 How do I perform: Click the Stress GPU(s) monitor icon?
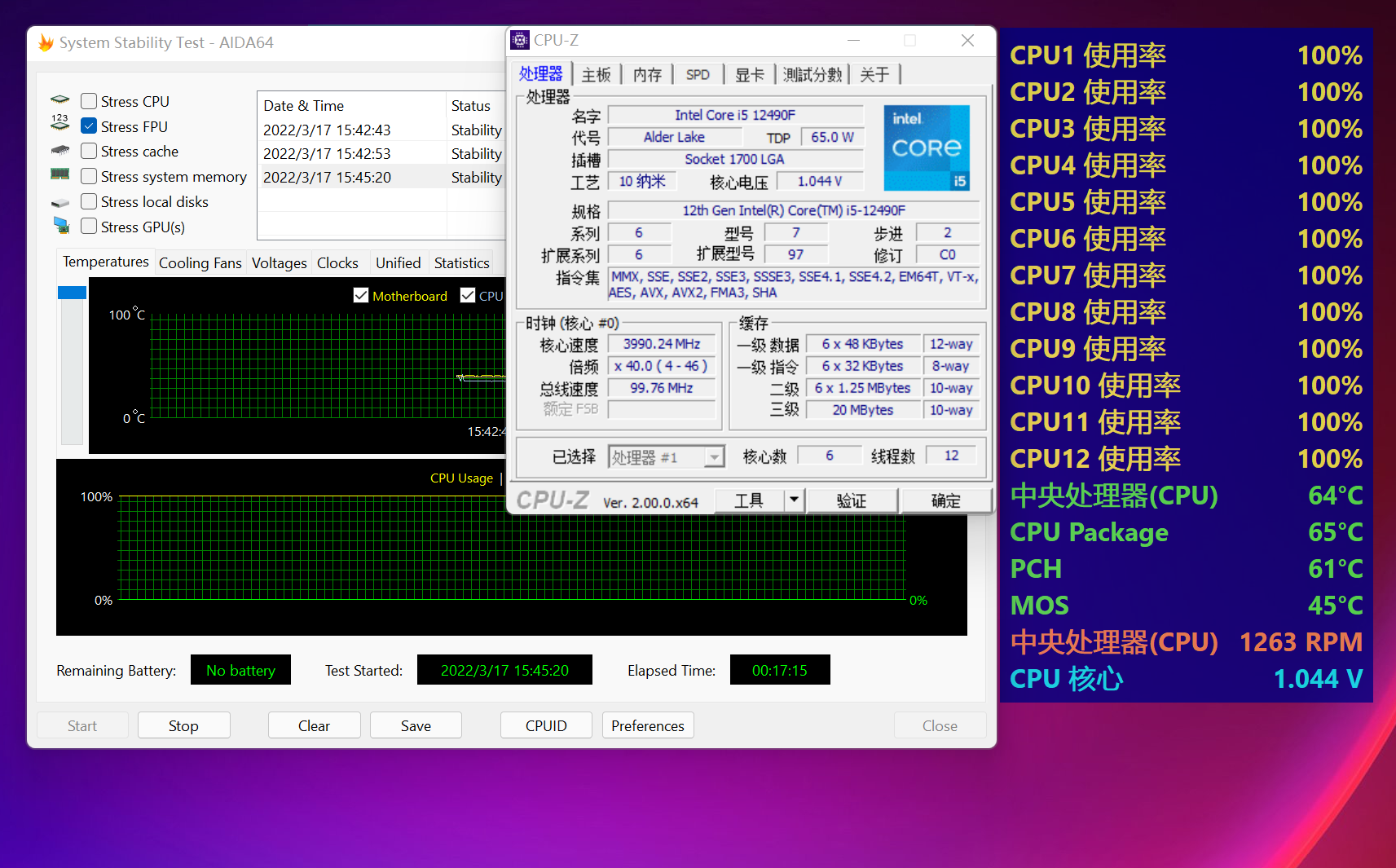[62, 225]
